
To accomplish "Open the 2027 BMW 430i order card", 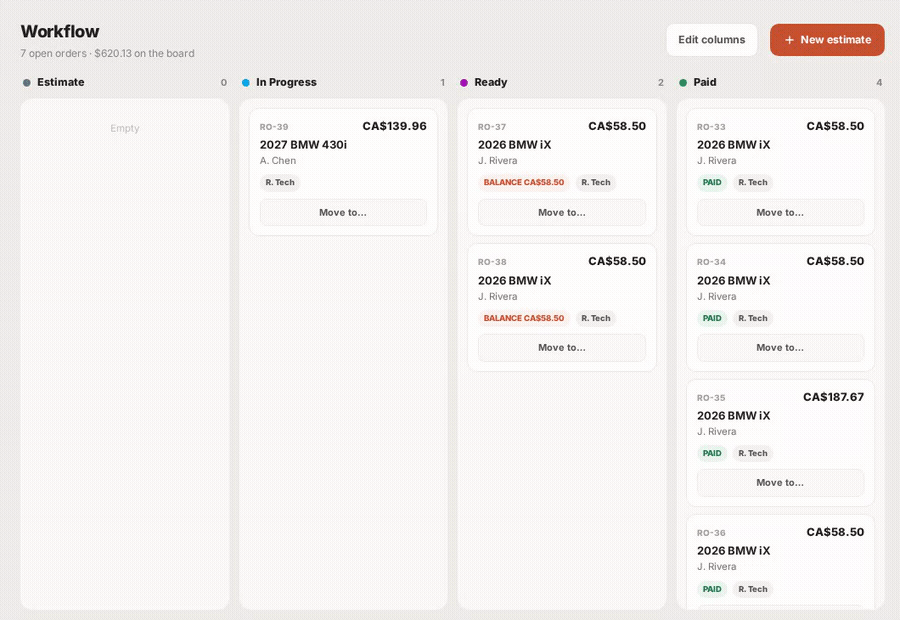I will tap(343, 172).
